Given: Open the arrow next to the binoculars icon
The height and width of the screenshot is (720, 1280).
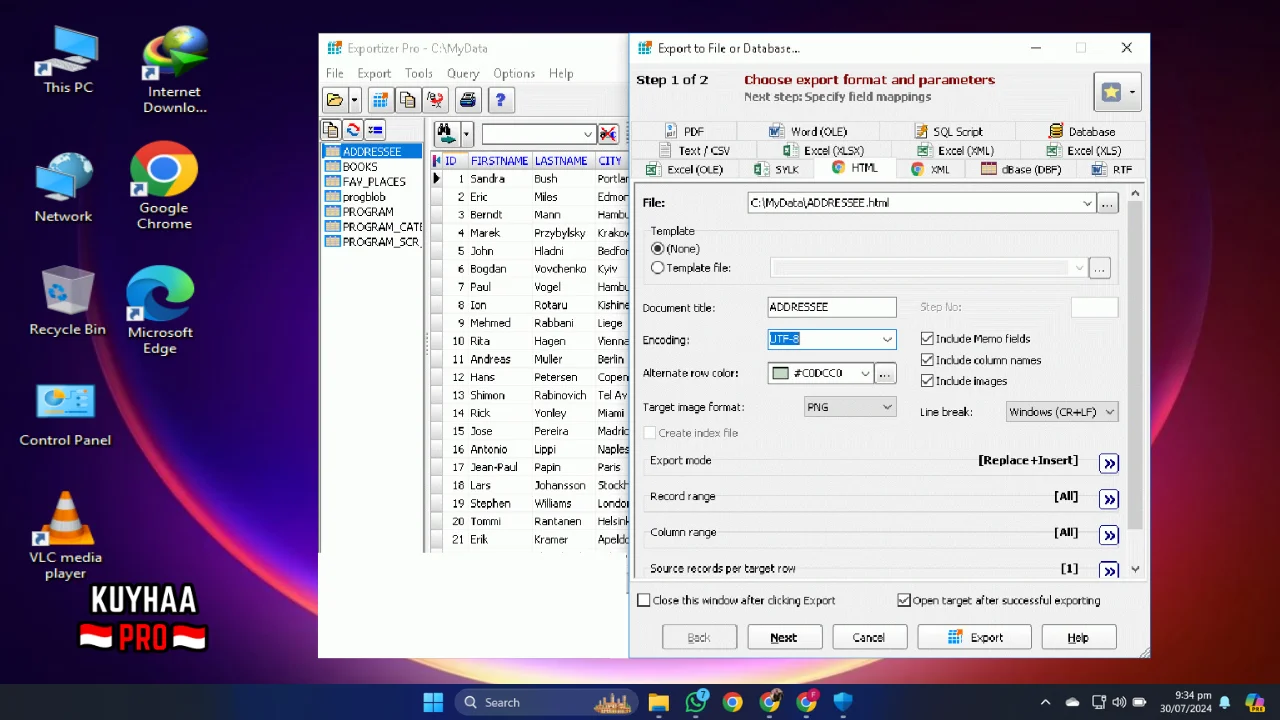Looking at the screenshot, I should (465, 133).
